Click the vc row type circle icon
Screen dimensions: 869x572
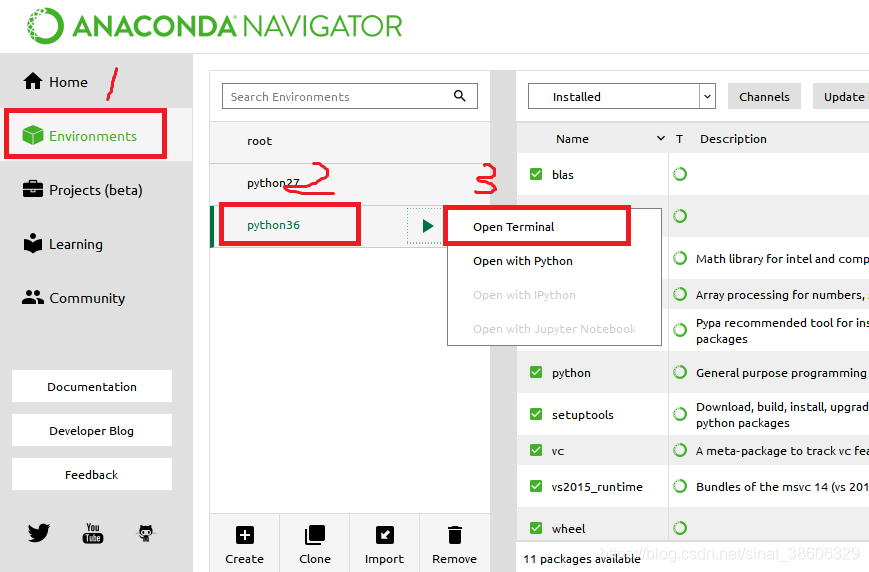tap(680, 450)
